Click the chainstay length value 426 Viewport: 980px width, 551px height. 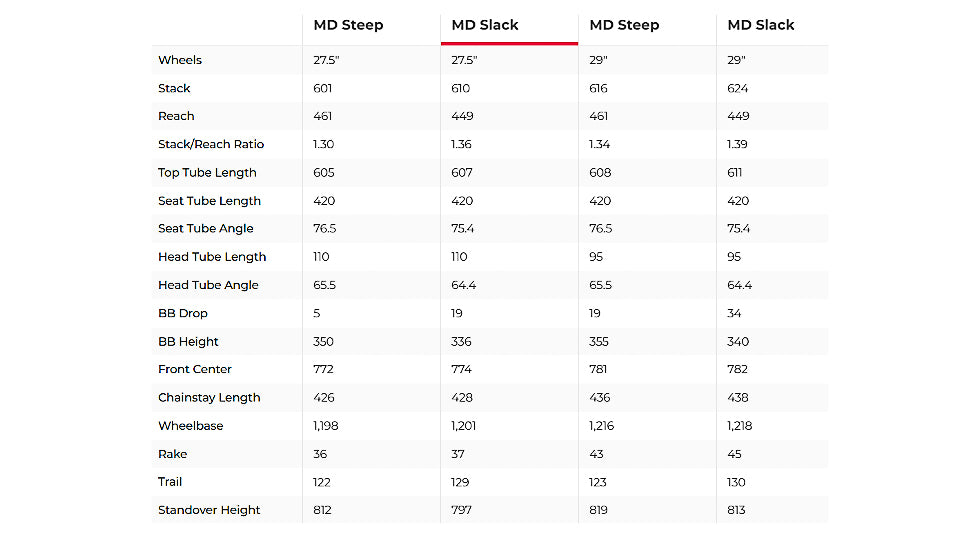(323, 397)
